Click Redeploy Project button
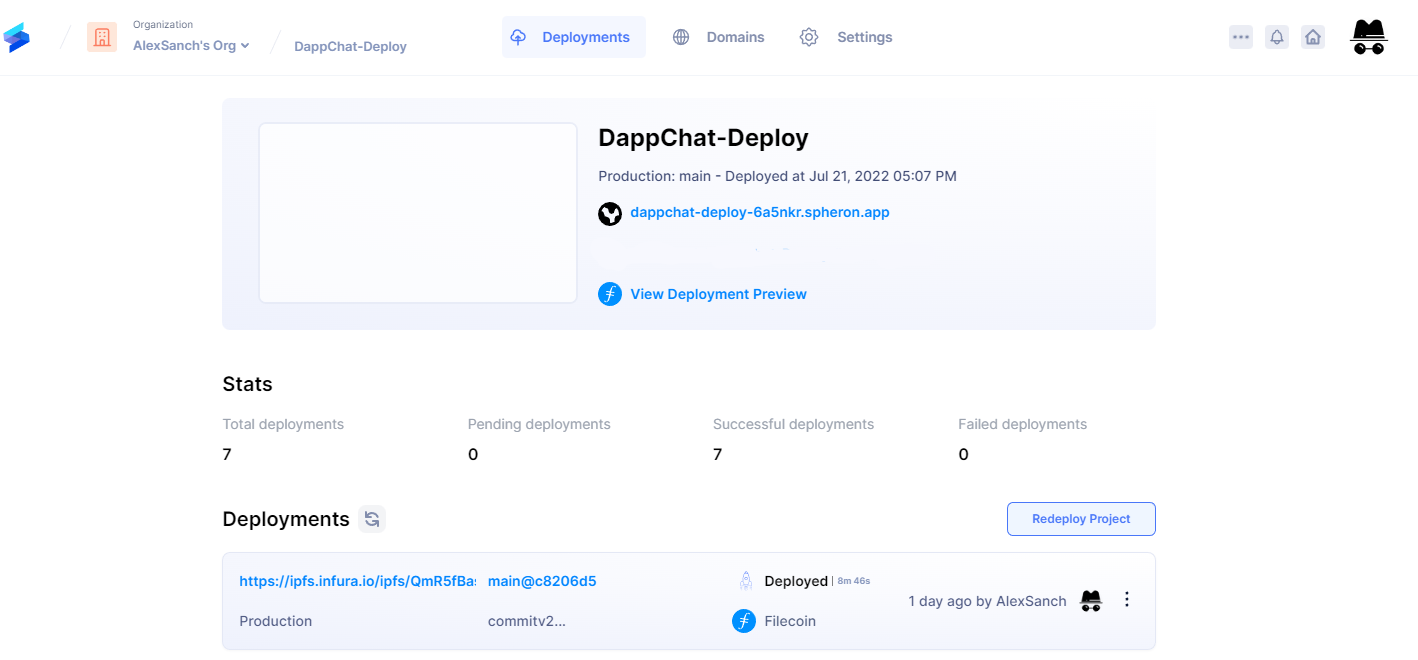This screenshot has width=1418, height=660. [x=1081, y=519]
